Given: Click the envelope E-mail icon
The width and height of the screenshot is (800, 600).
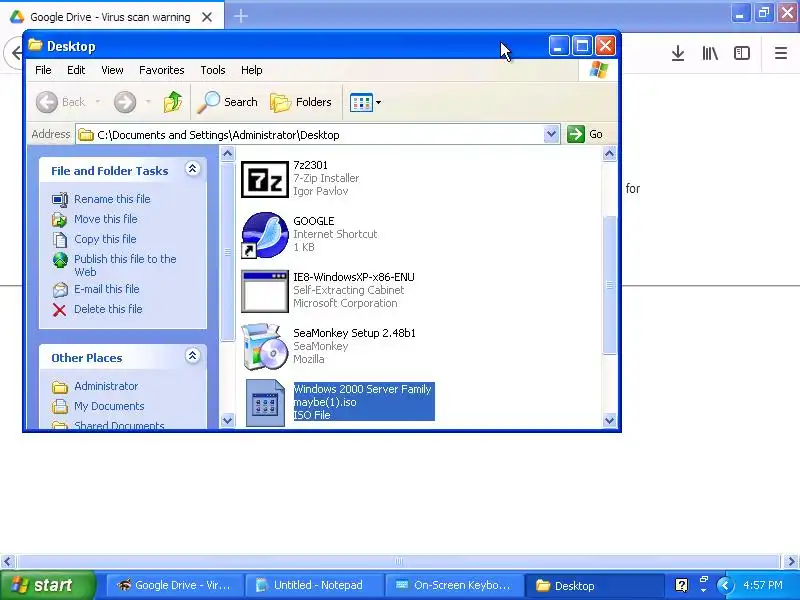Looking at the screenshot, I should (60, 290).
